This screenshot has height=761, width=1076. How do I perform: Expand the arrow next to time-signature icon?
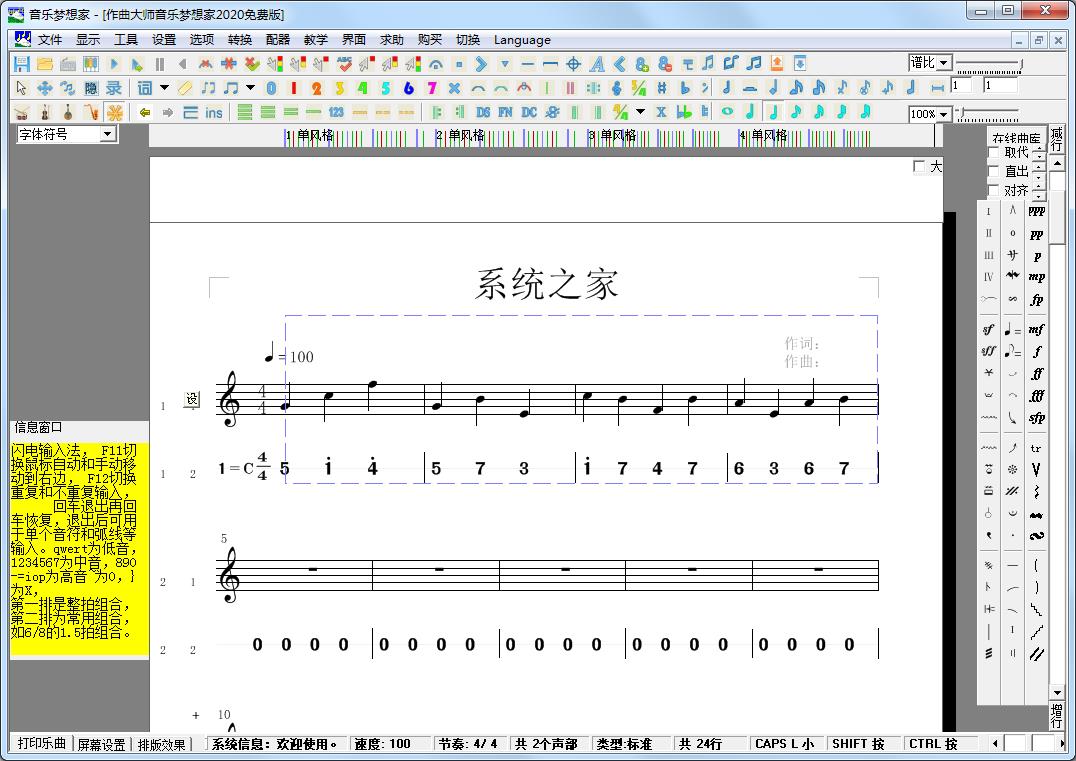coord(640,112)
